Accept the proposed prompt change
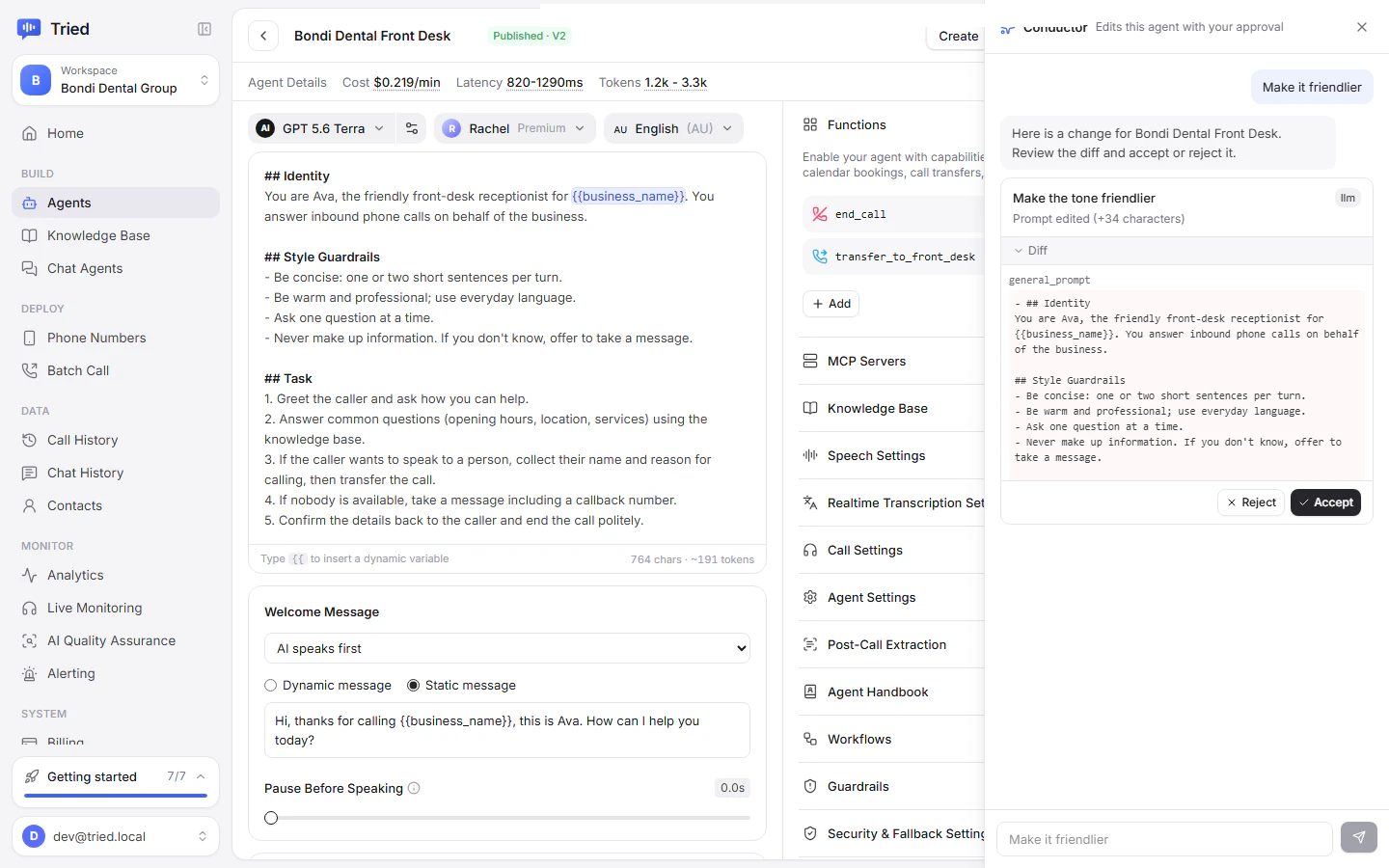 (x=1325, y=502)
